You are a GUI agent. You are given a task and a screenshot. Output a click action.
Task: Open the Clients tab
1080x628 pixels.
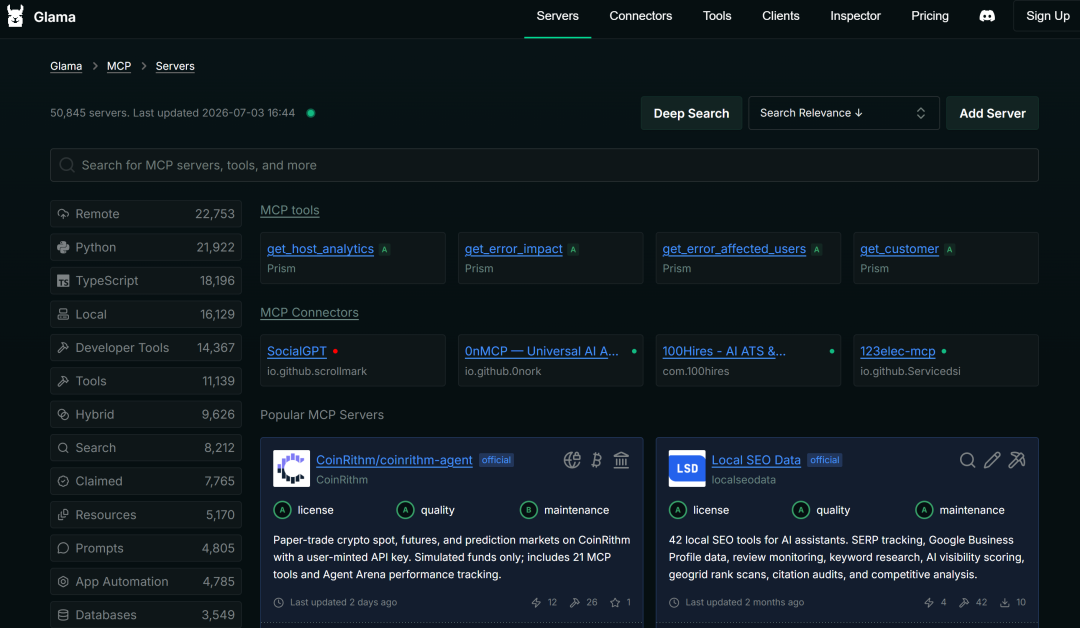[780, 16]
